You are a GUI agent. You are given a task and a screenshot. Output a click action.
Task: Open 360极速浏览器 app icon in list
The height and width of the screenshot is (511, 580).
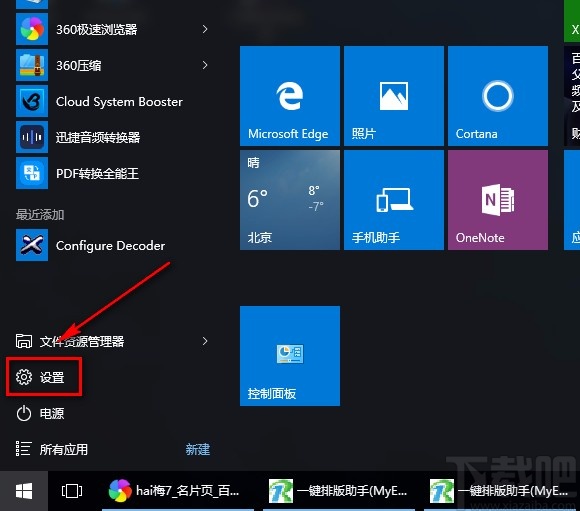pos(32,29)
